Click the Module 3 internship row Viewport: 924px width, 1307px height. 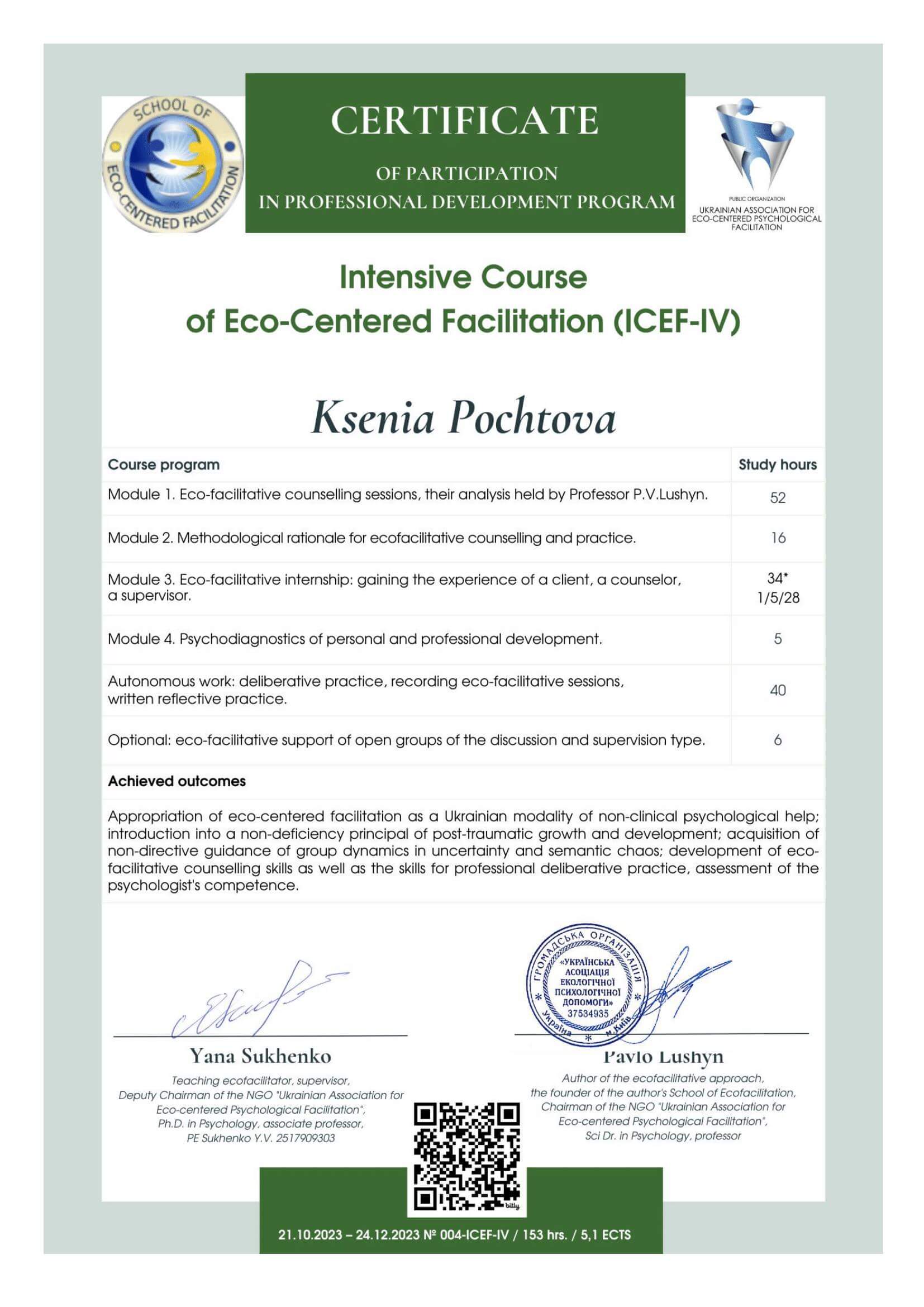(394, 587)
